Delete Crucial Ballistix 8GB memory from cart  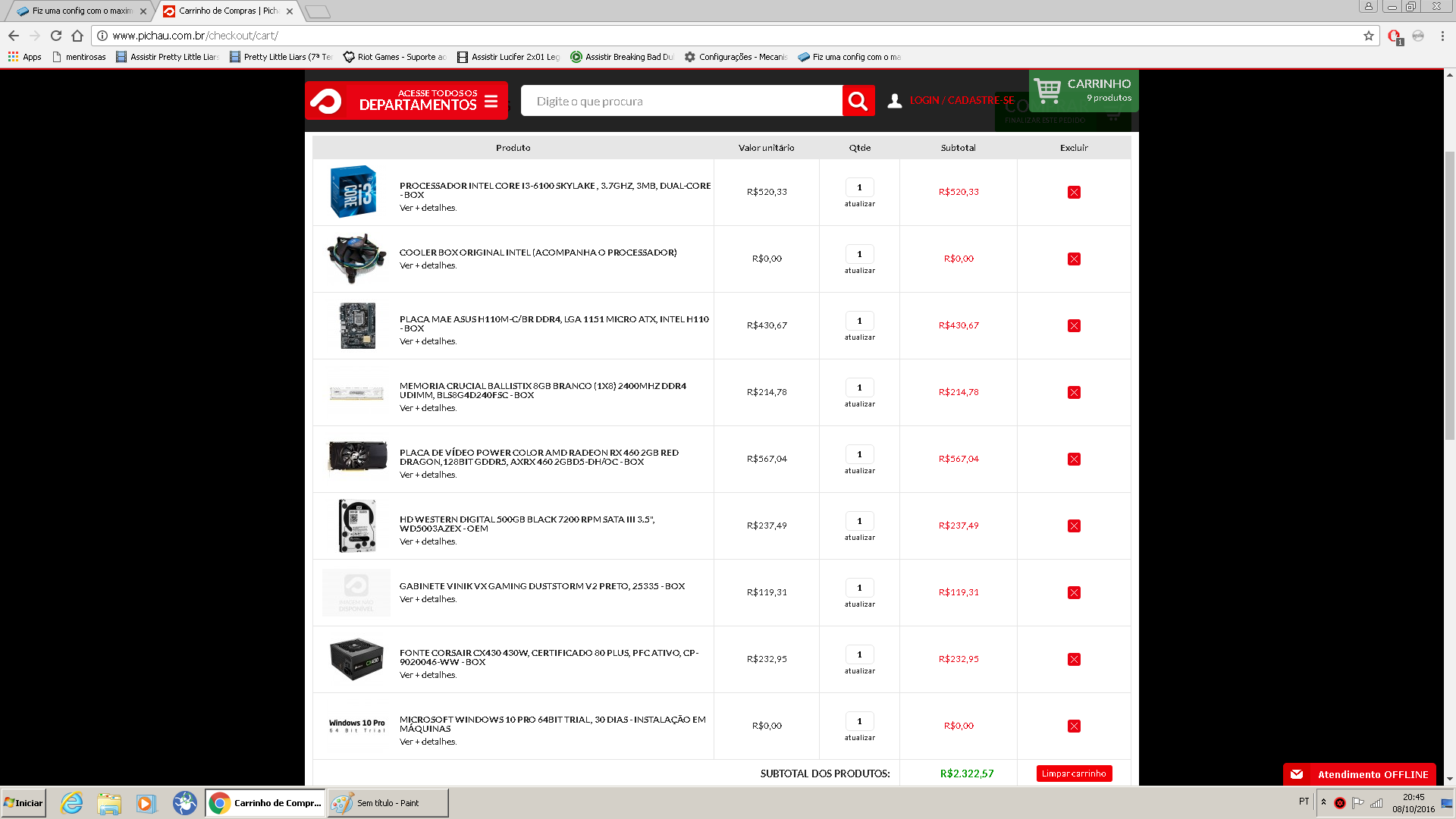click(x=1074, y=392)
